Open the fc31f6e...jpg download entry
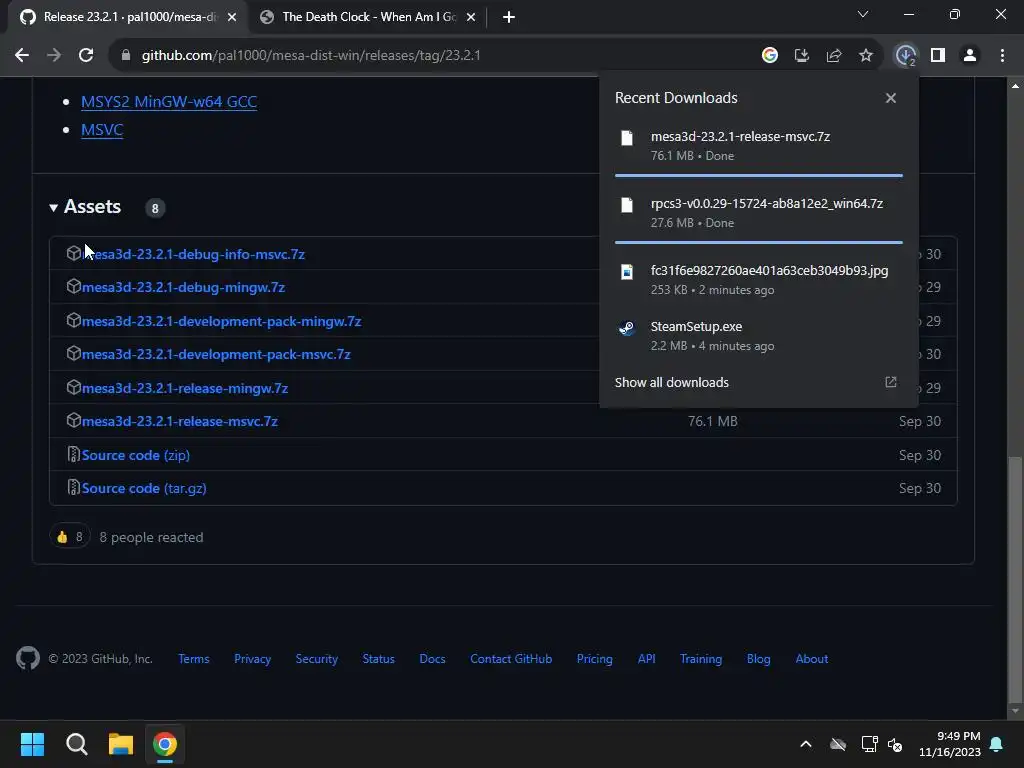This screenshot has height=768, width=1024. pos(759,280)
